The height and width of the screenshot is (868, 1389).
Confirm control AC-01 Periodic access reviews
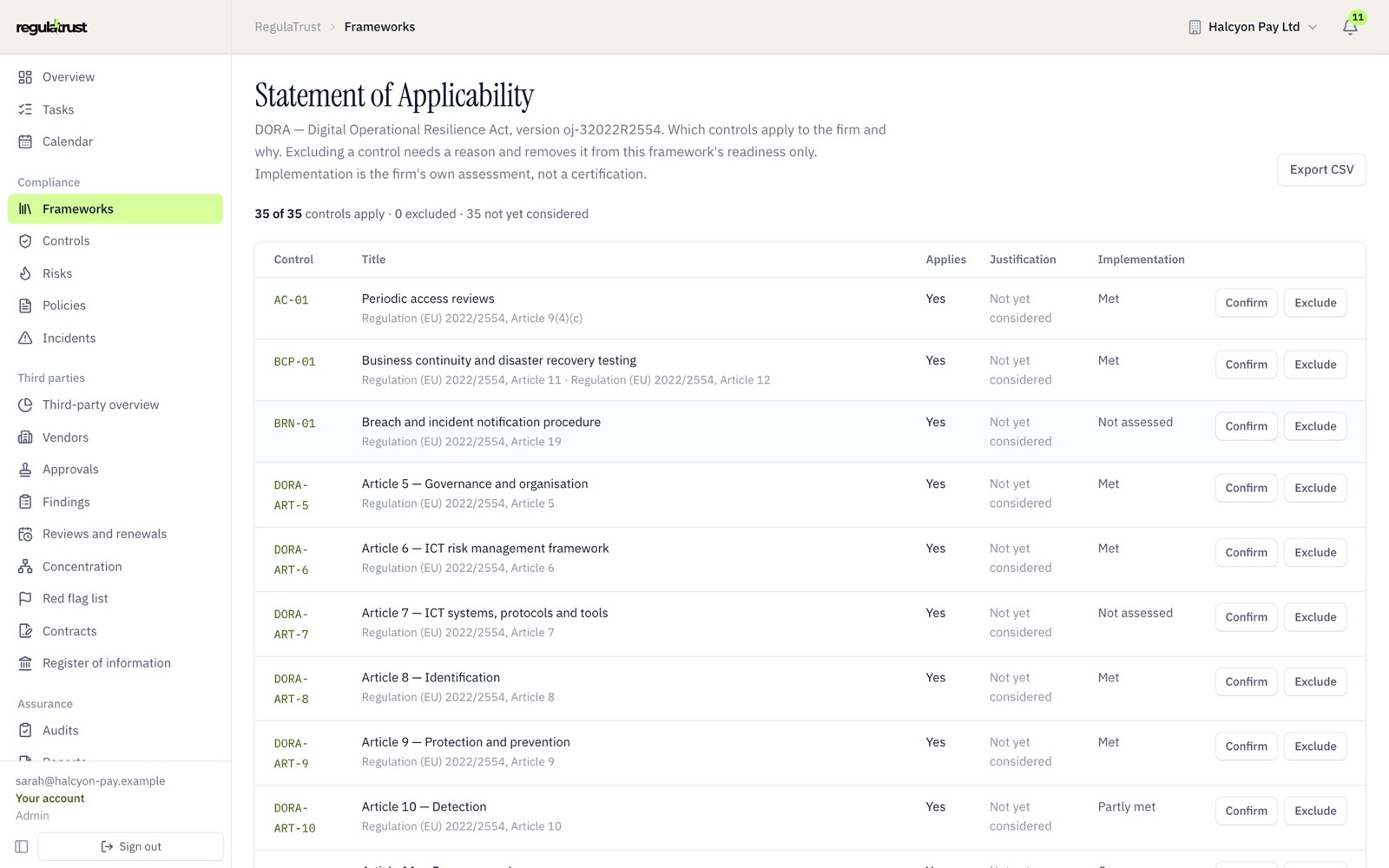click(1246, 303)
